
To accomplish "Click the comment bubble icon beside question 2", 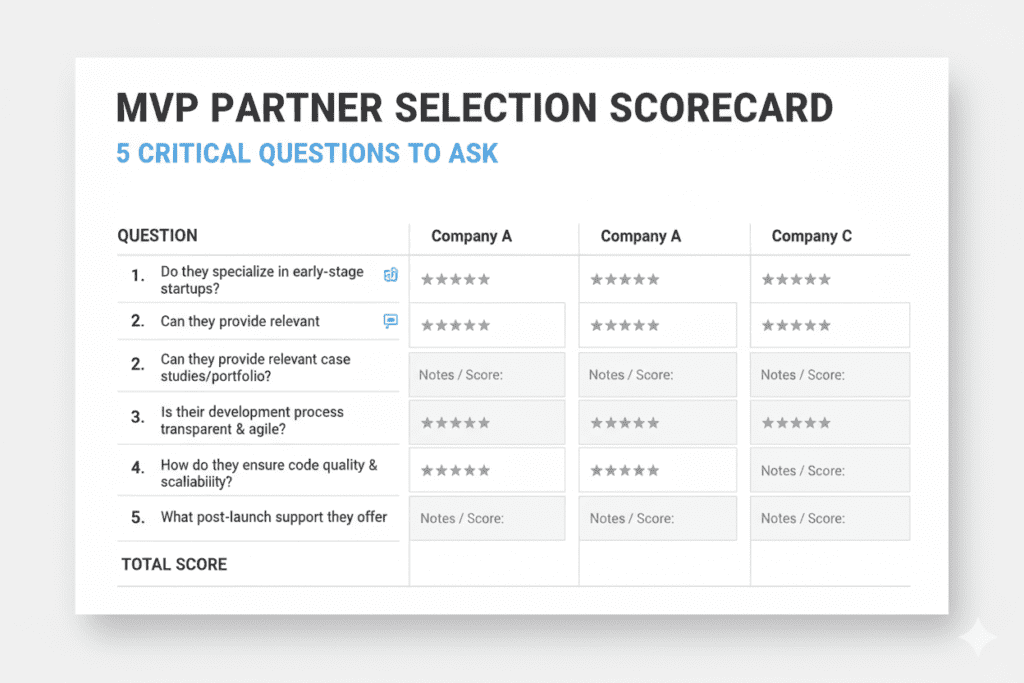I will click(x=391, y=322).
